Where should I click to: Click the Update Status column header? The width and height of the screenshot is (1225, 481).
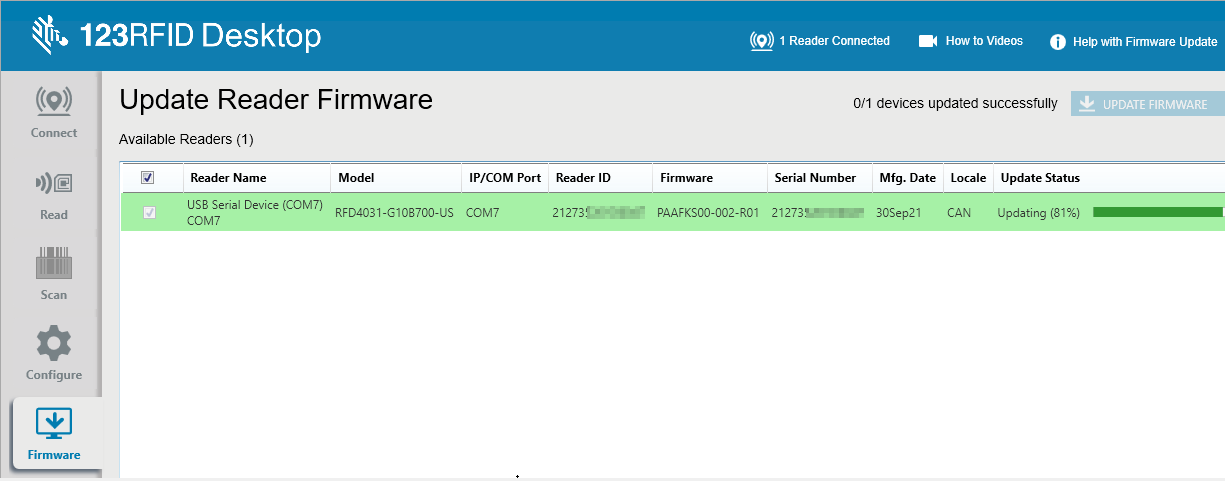click(x=1040, y=178)
